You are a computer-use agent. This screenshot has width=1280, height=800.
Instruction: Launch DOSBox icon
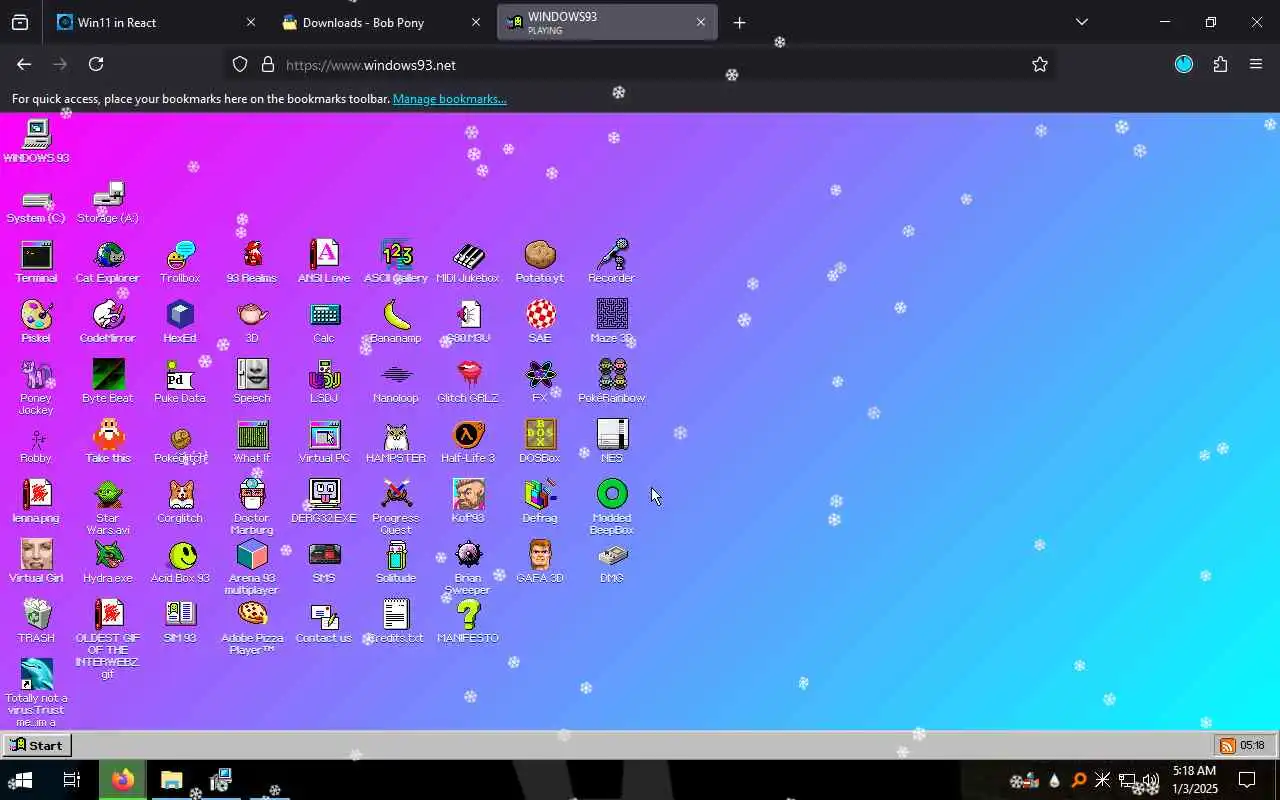point(540,442)
